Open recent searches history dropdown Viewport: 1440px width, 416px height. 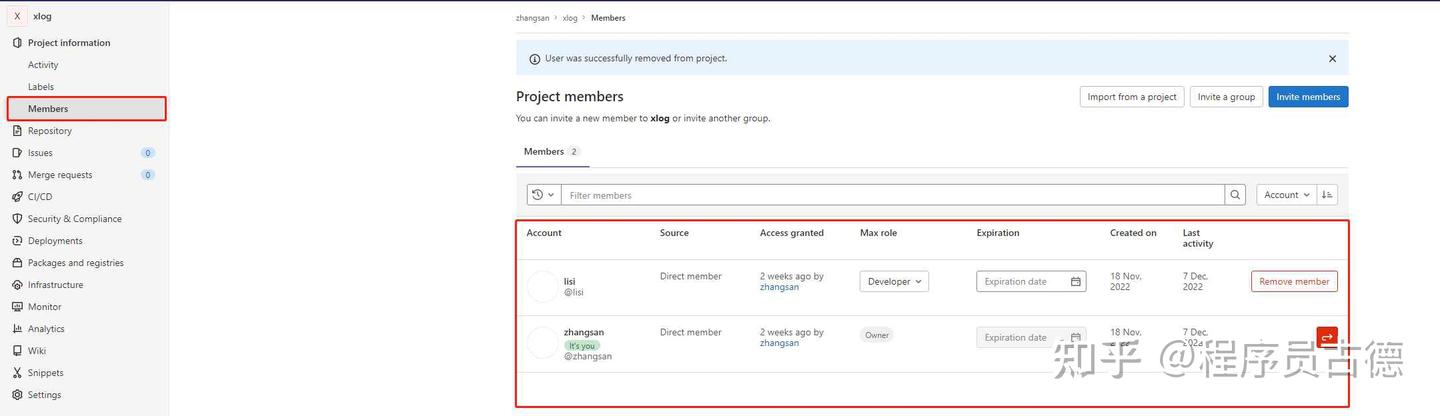(x=544, y=195)
